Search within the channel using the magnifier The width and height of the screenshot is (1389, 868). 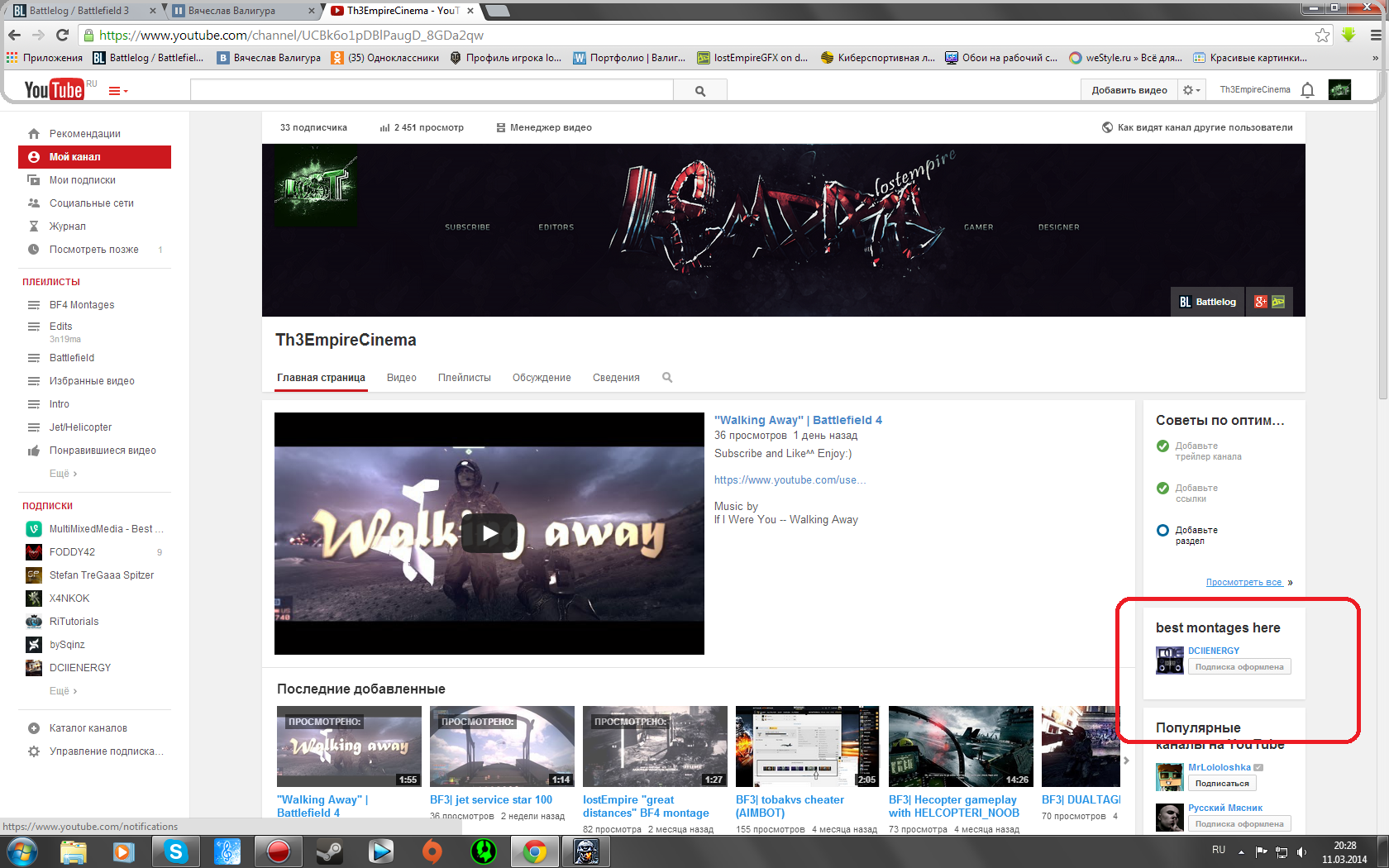click(x=667, y=378)
